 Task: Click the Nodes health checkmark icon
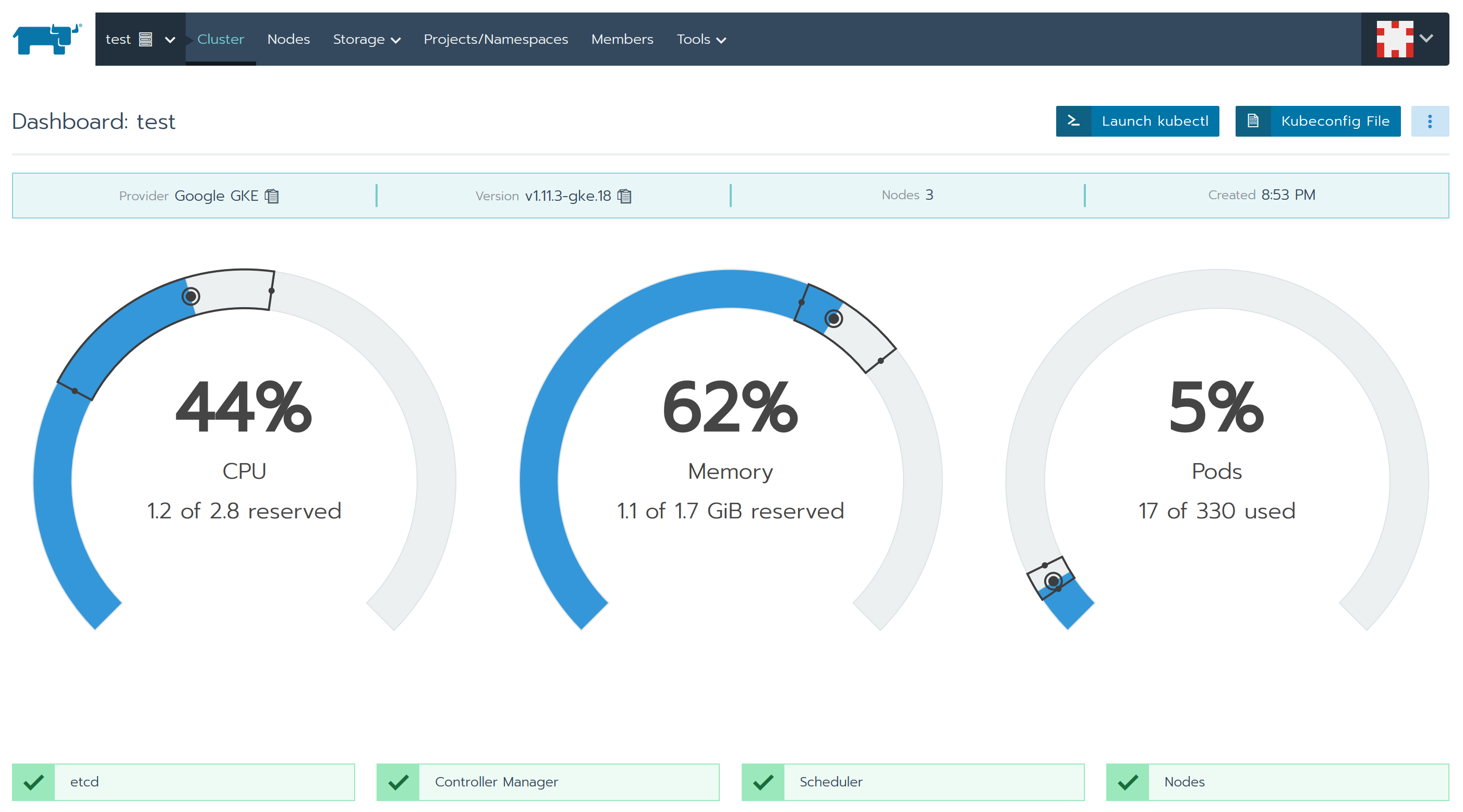point(1127,782)
